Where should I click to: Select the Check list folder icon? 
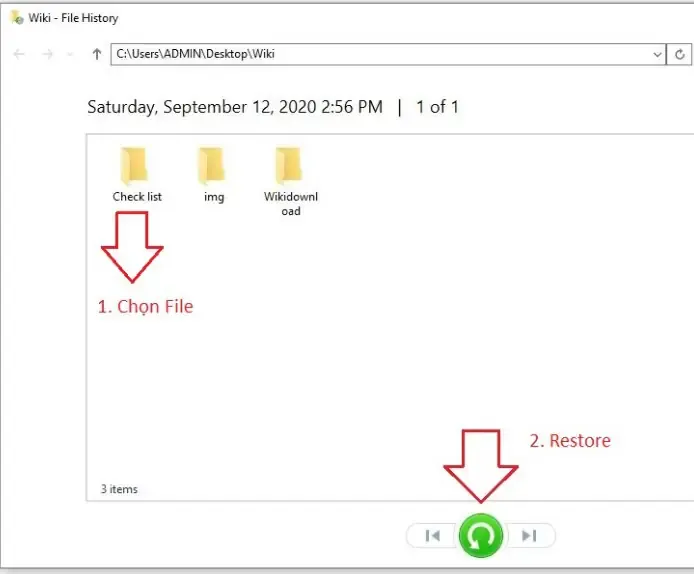click(134, 164)
